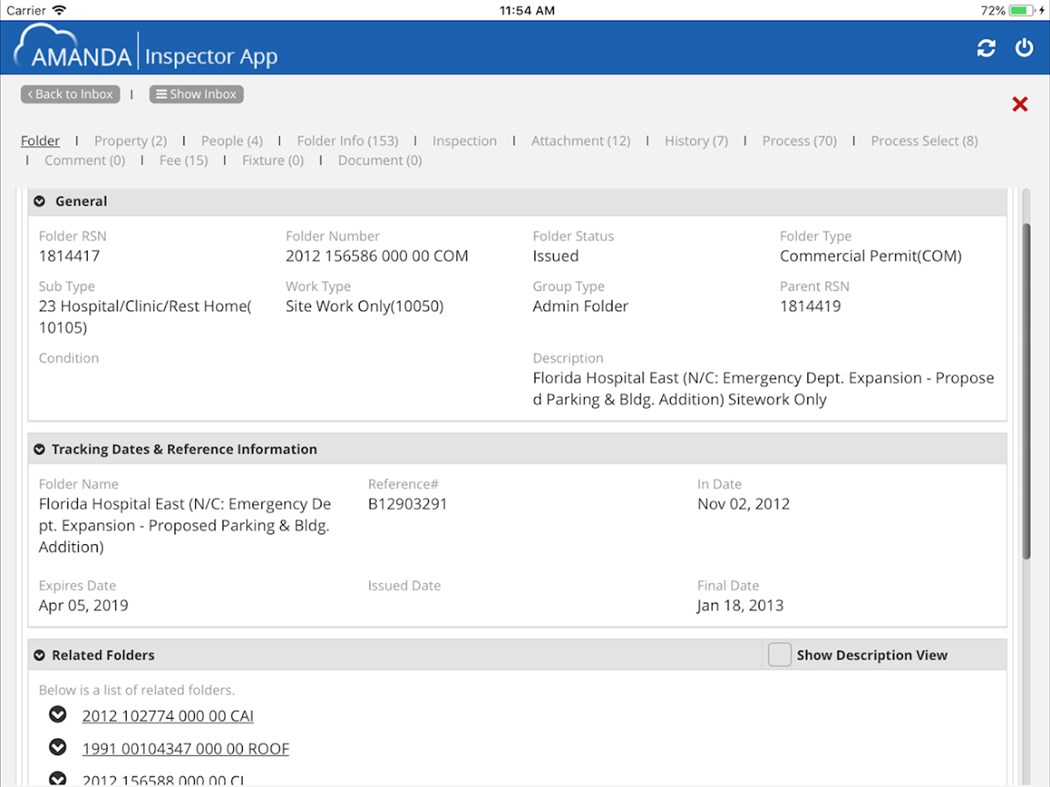Image resolution: width=1050 pixels, height=787 pixels.
Task: Open the Attachment (12) tab
Action: [x=581, y=141]
